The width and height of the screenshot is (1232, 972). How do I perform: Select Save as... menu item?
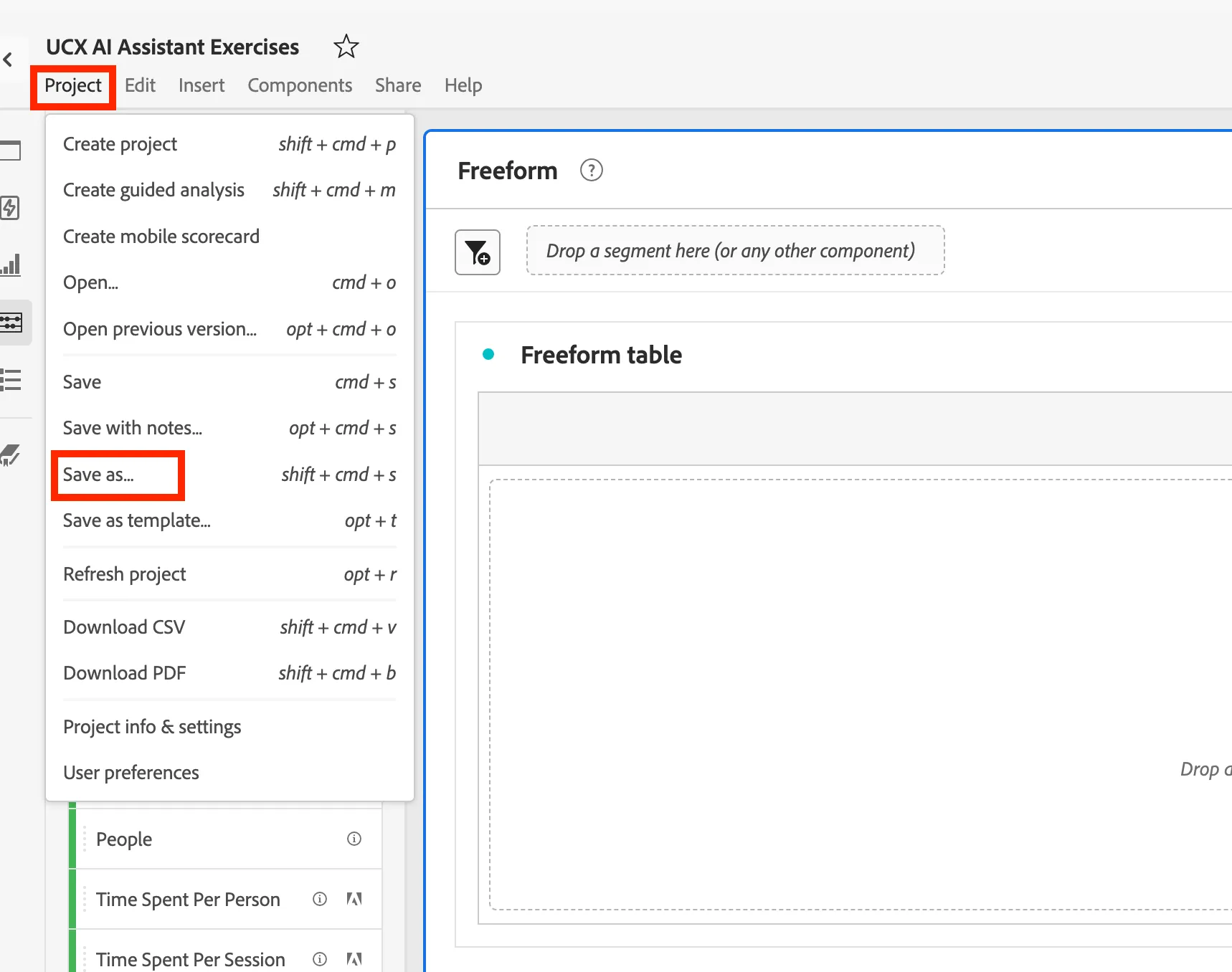click(x=229, y=475)
